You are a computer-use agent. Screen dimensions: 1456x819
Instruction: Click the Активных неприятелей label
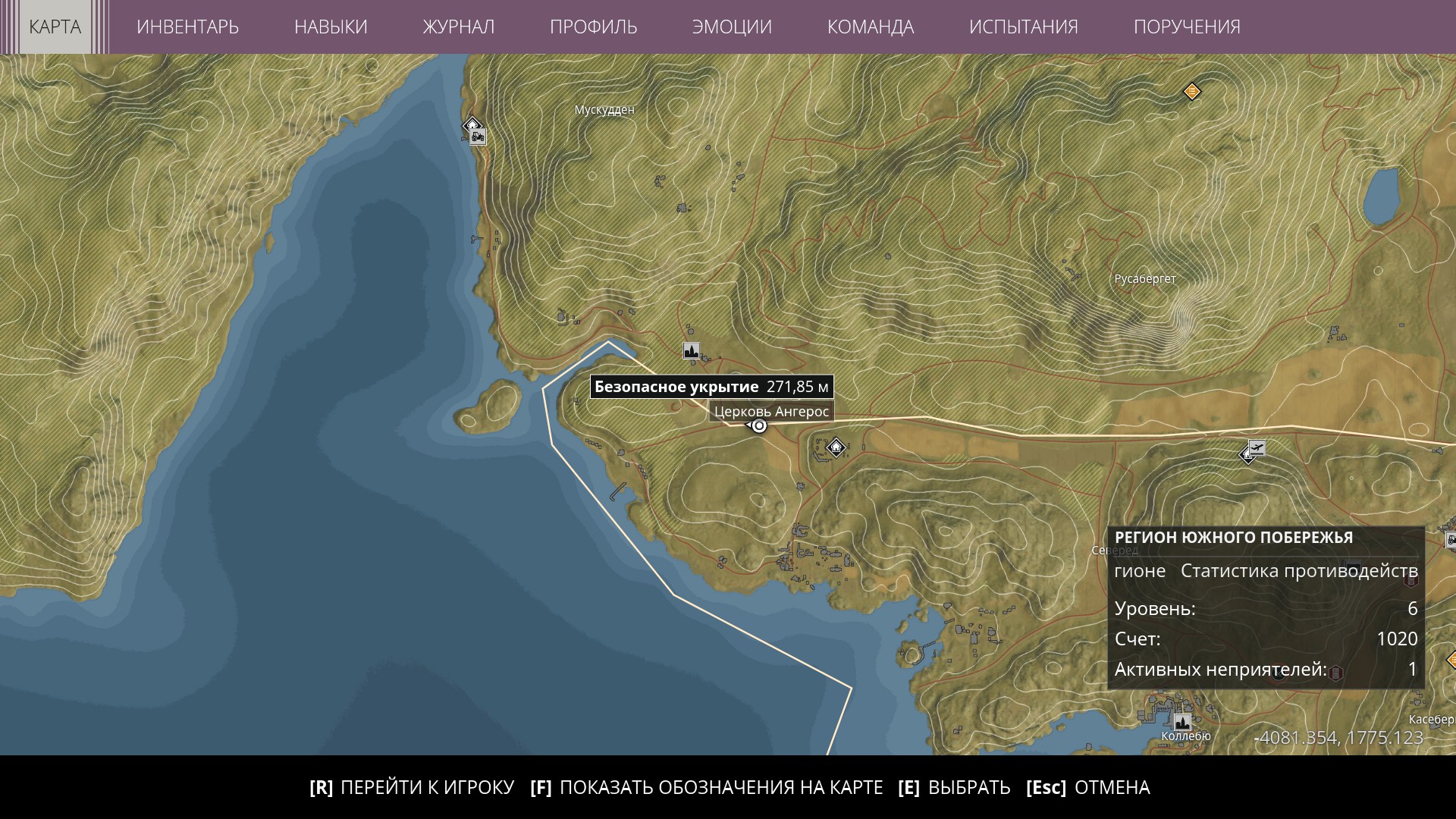(x=1220, y=670)
